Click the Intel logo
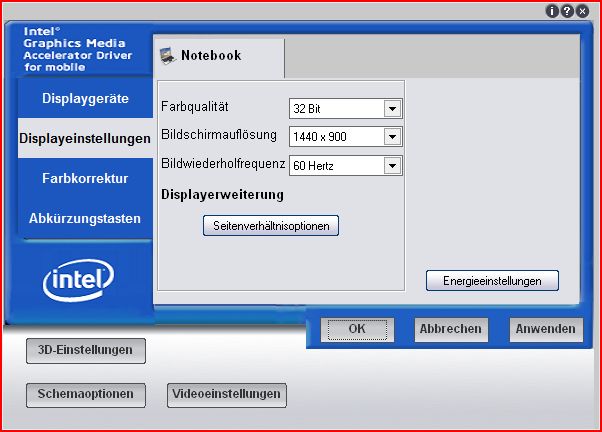 tap(78, 280)
